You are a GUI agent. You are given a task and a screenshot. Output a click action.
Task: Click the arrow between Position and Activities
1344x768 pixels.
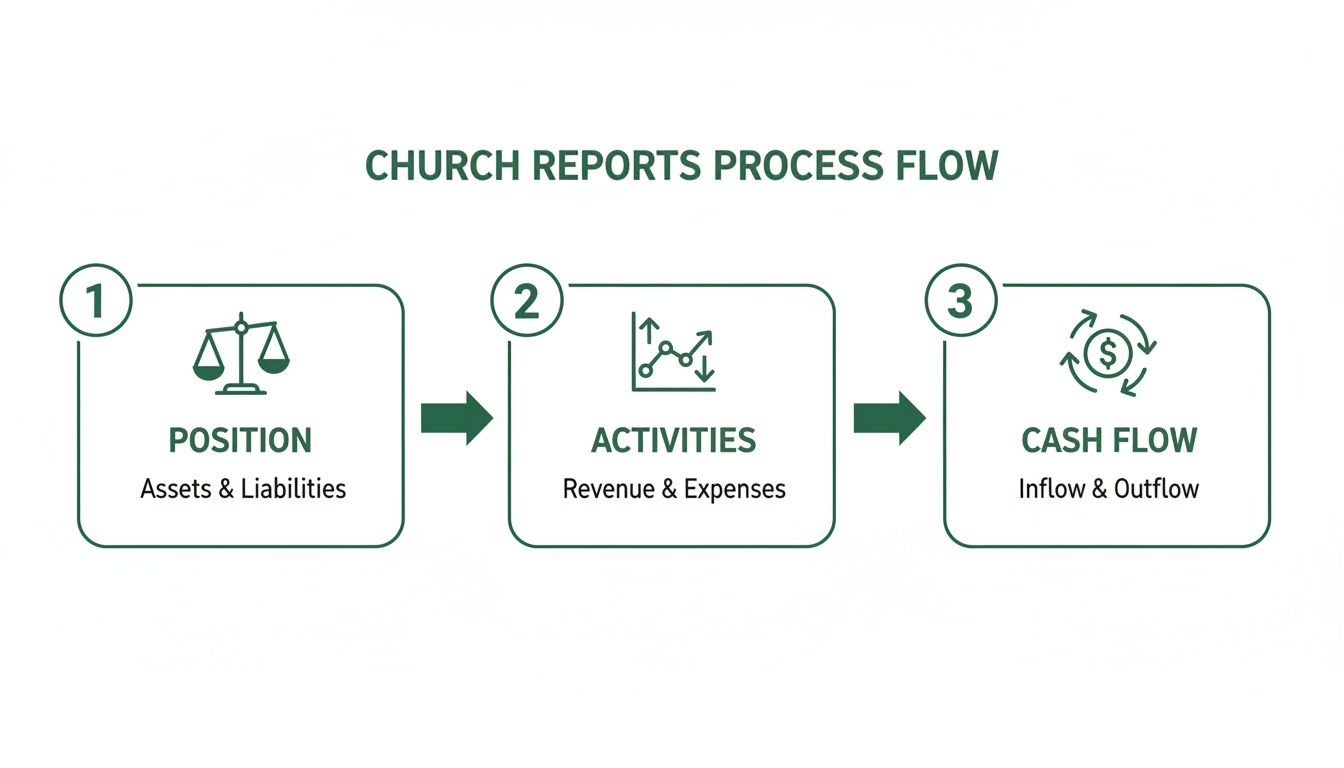[x=456, y=416]
